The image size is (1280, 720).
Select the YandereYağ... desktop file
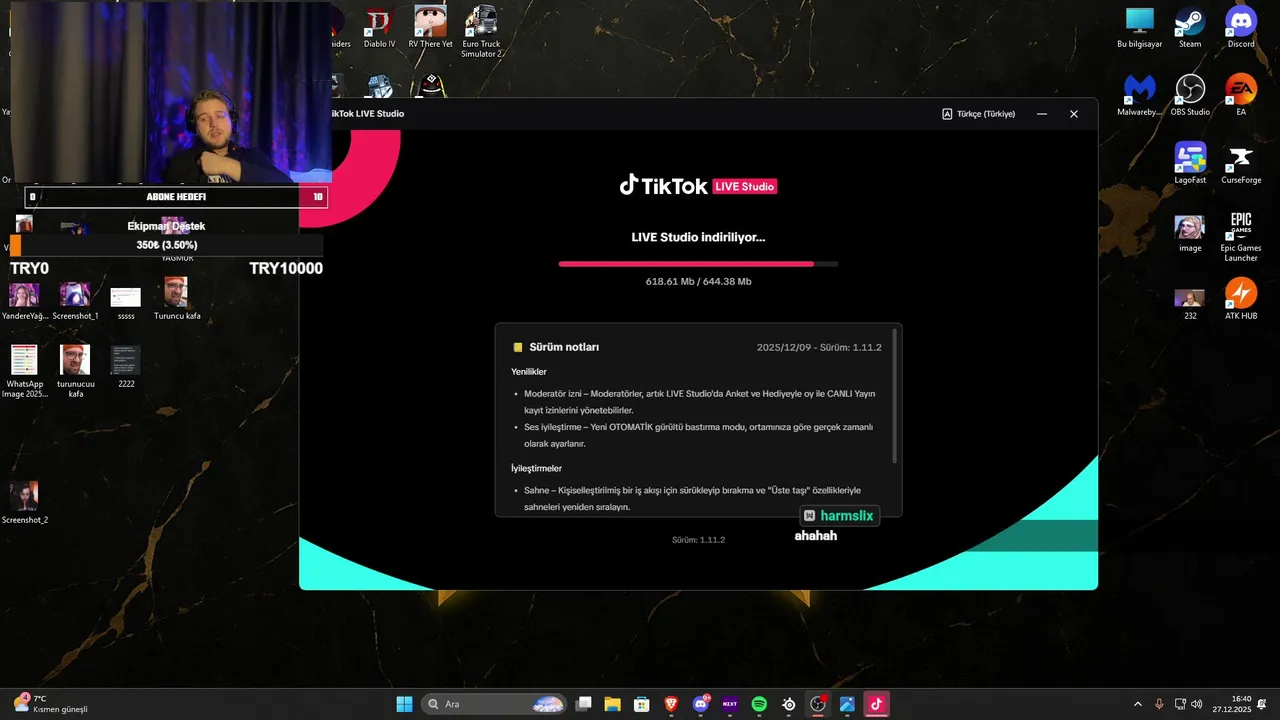(x=24, y=301)
